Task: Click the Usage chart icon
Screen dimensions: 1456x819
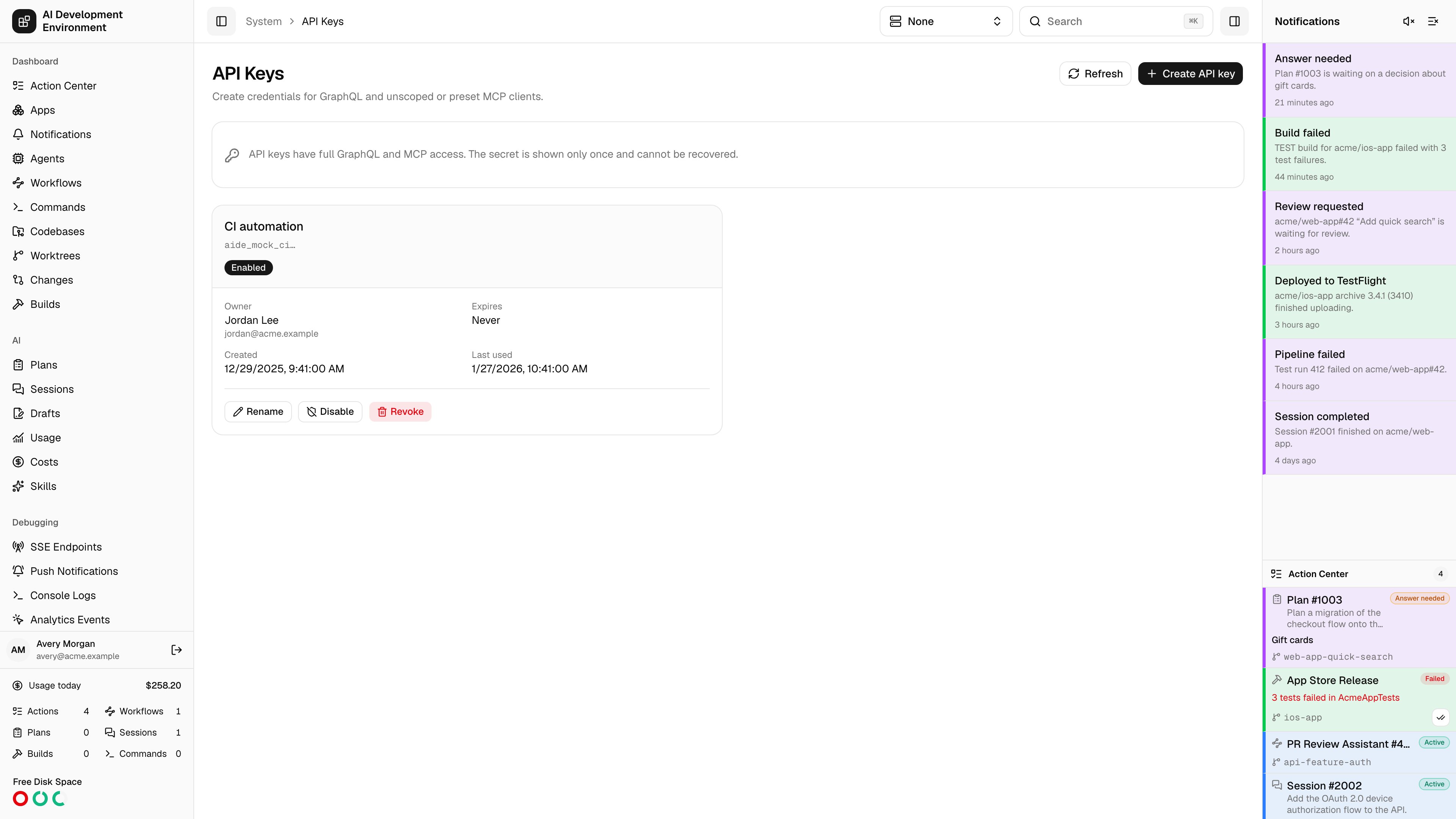Action: click(x=18, y=438)
